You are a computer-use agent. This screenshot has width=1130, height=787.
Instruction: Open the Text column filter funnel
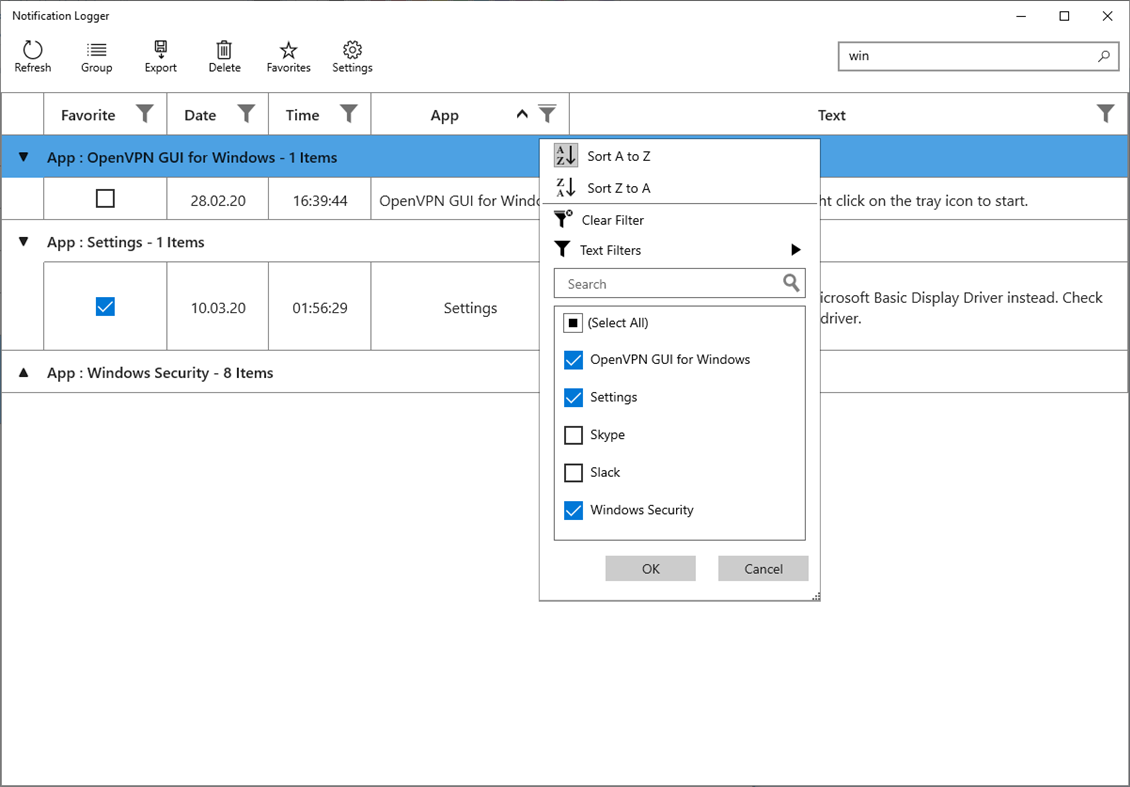pyautogui.click(x=1105, y=114)
